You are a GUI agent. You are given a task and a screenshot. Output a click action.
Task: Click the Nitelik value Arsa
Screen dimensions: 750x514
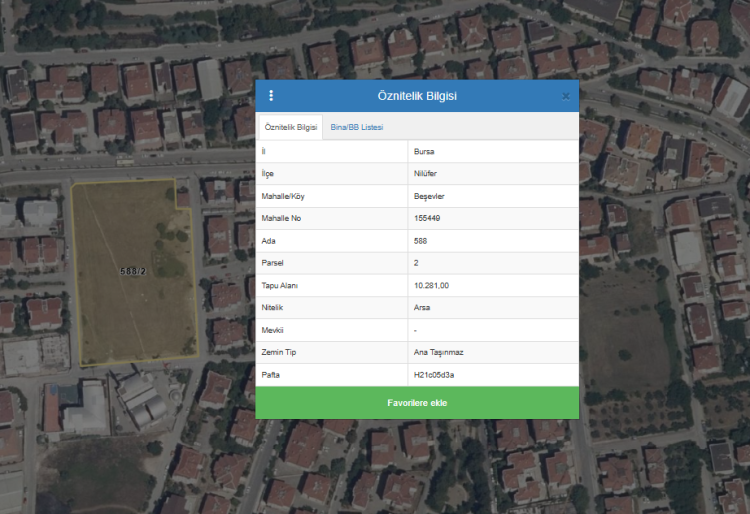pyautogui.click(x=421, y=308)
